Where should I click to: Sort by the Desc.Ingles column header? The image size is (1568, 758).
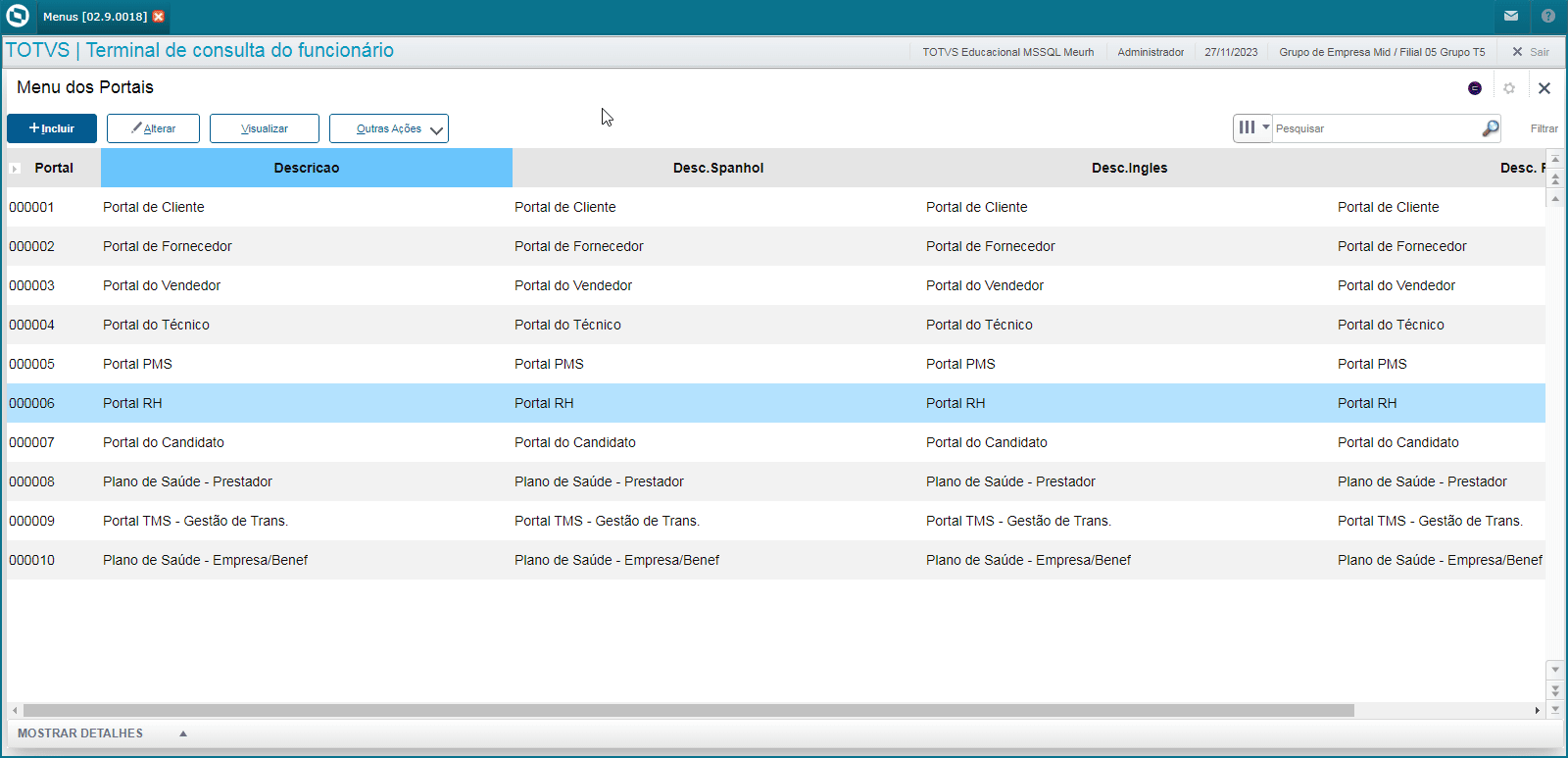coord(1130,168)
